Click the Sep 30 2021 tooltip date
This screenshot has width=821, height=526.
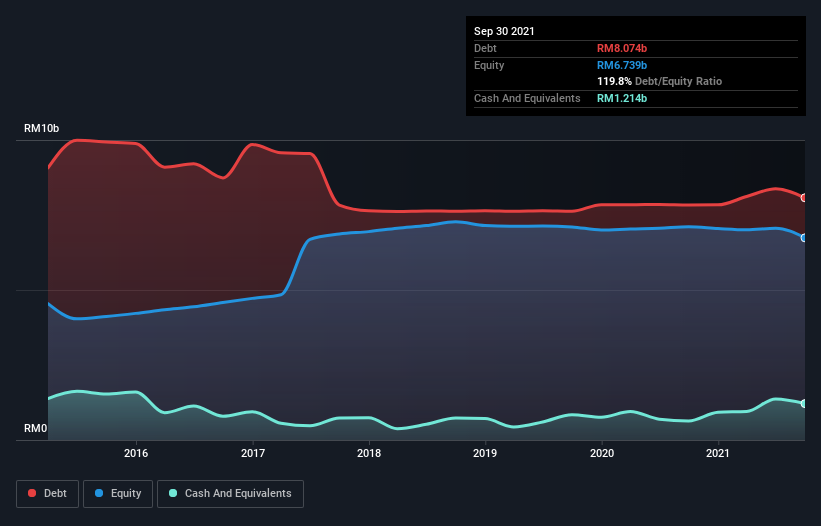click(504, 31)
